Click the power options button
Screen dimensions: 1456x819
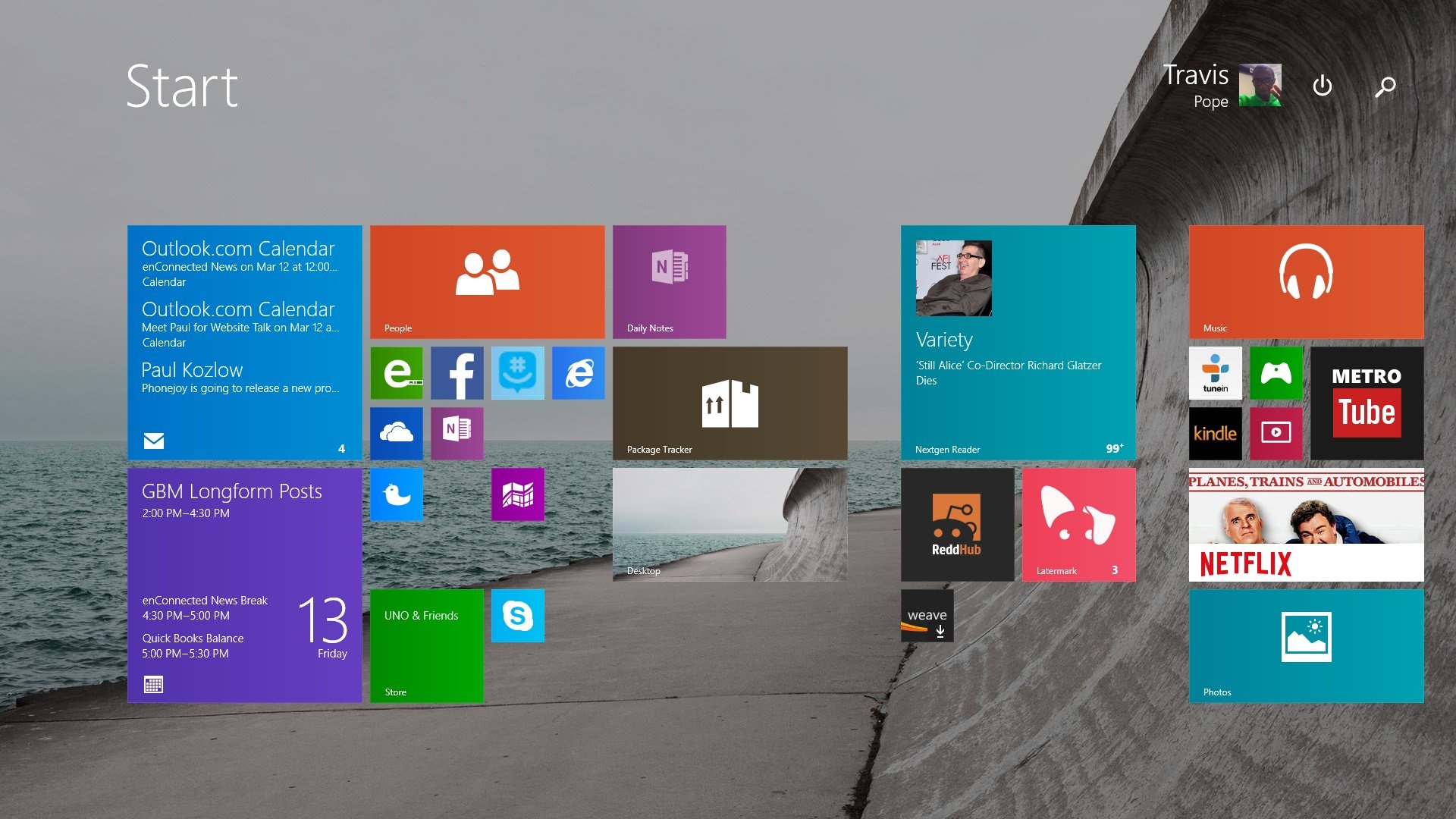(x=1322, y=86)
